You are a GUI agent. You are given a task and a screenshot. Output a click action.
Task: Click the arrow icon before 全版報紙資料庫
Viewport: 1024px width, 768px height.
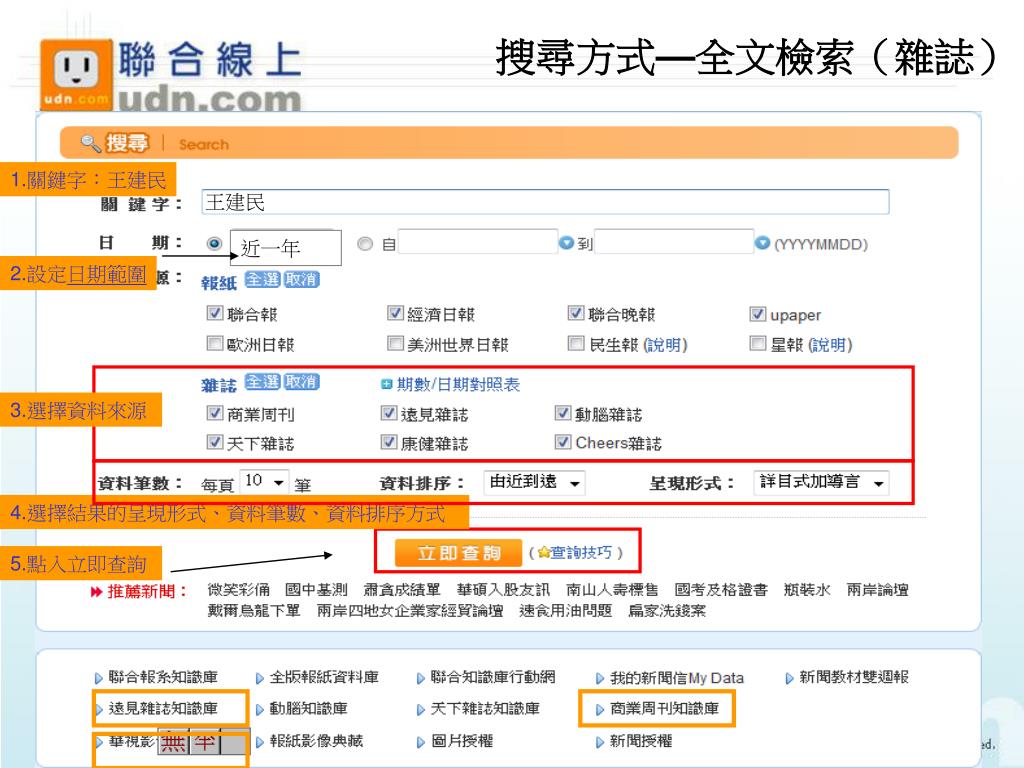pos(259,678)
